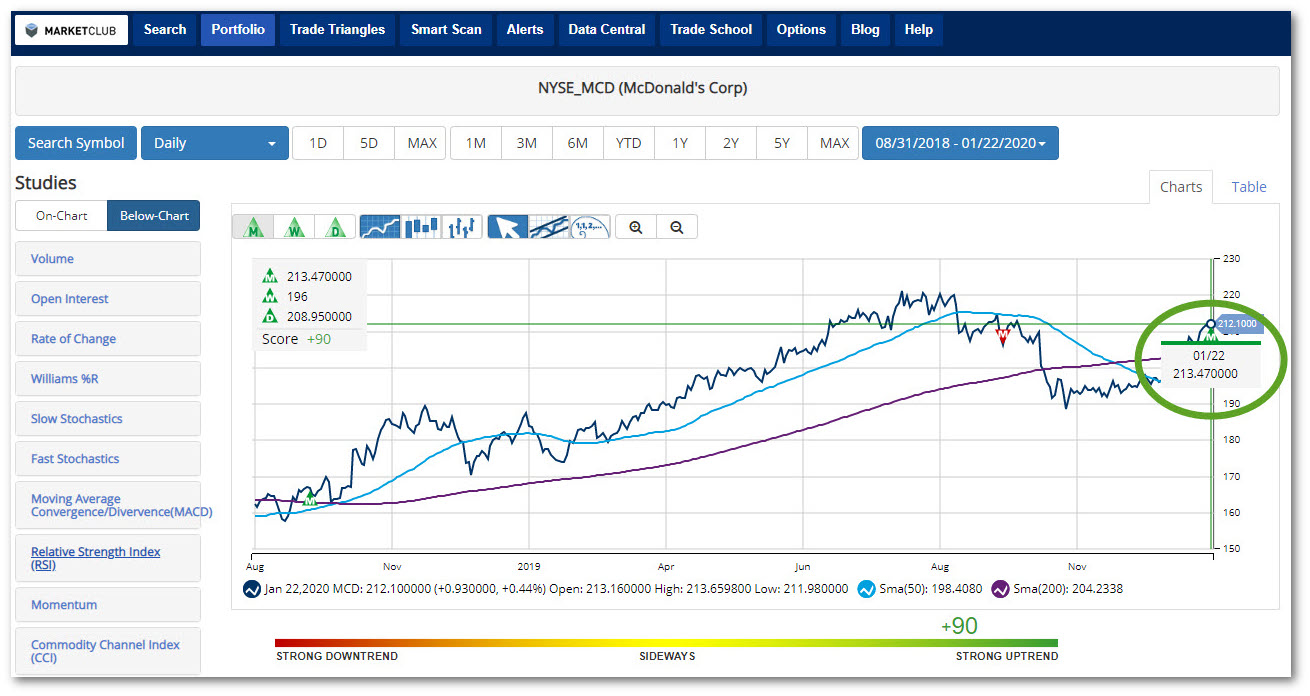
Task: Open the Options menu
Action: [801, 30]
